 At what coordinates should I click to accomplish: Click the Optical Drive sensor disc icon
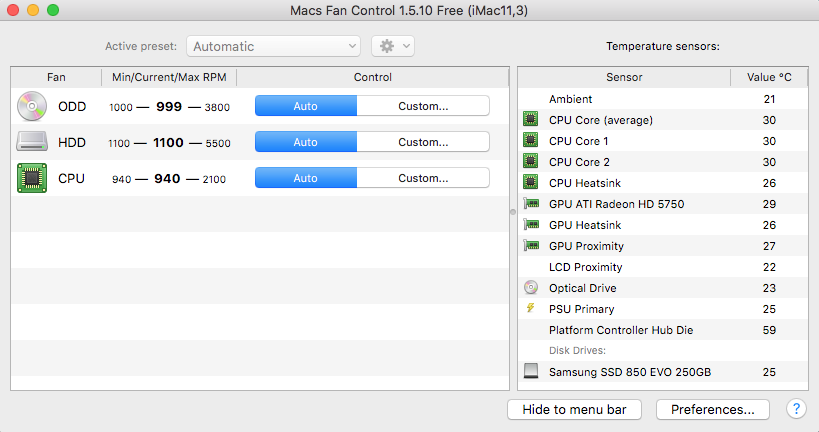click(x=530, y=288)
